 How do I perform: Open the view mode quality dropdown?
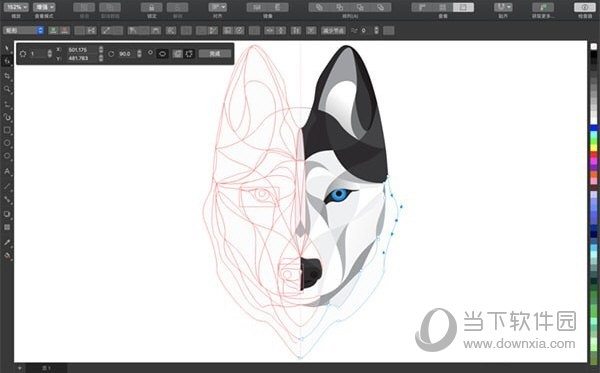(x=44, y=7)
